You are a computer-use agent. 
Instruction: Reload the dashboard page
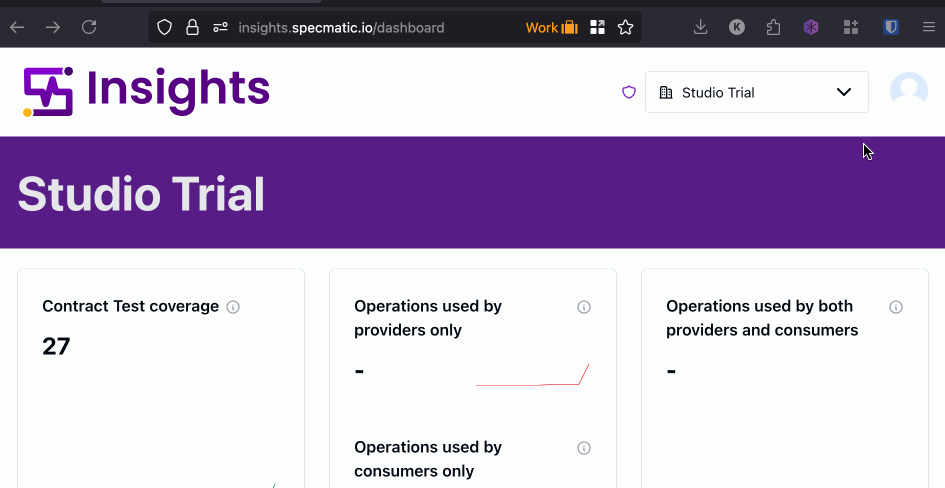point(89,27)
